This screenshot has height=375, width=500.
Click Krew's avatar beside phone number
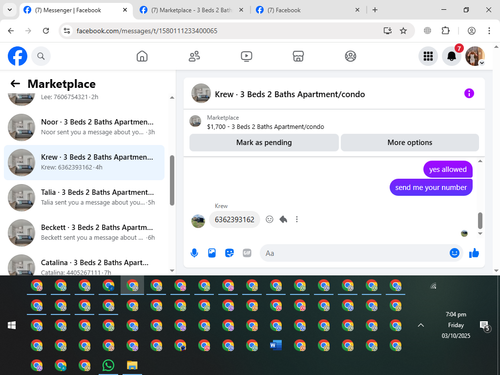pyautogui.click(x=198, y=221)
